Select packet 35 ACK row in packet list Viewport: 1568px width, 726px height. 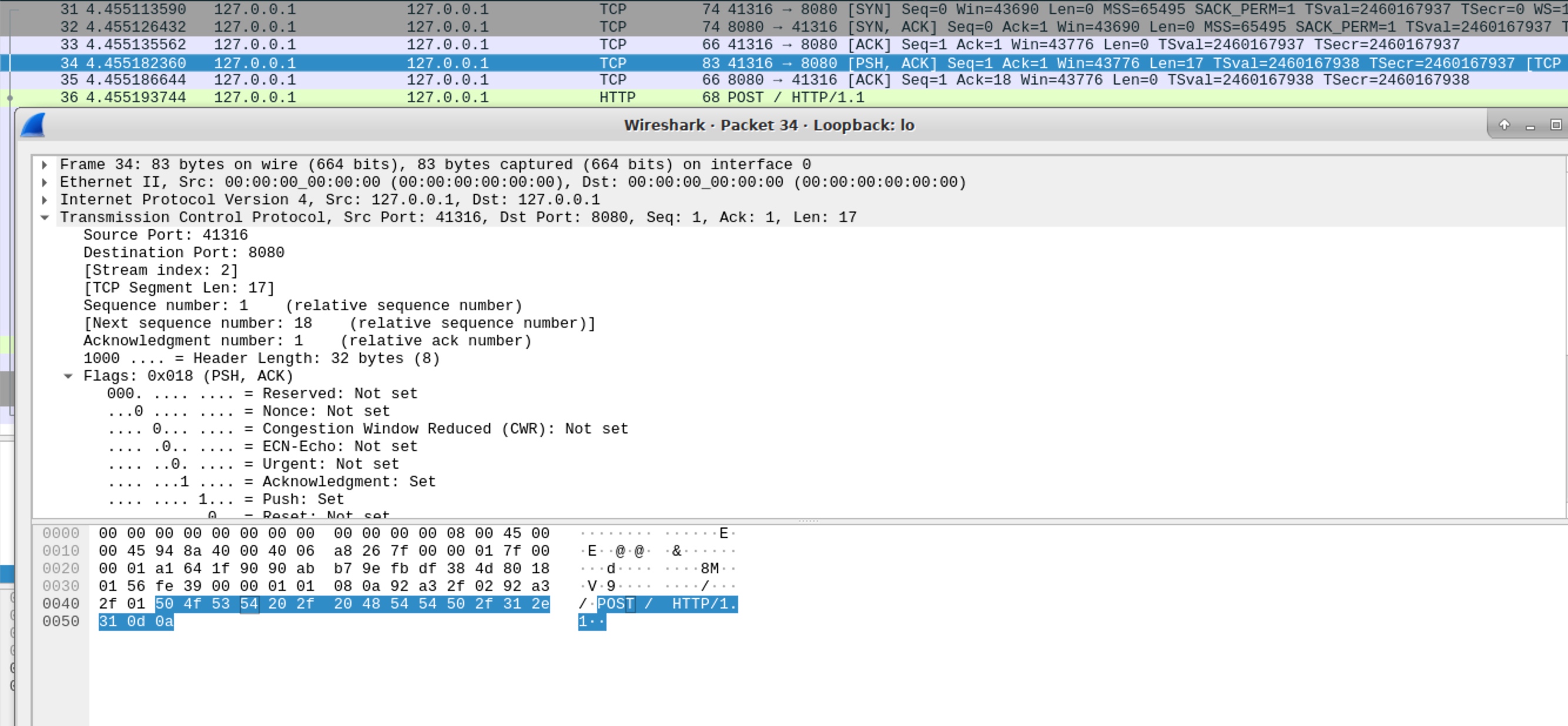coord(784,80)
